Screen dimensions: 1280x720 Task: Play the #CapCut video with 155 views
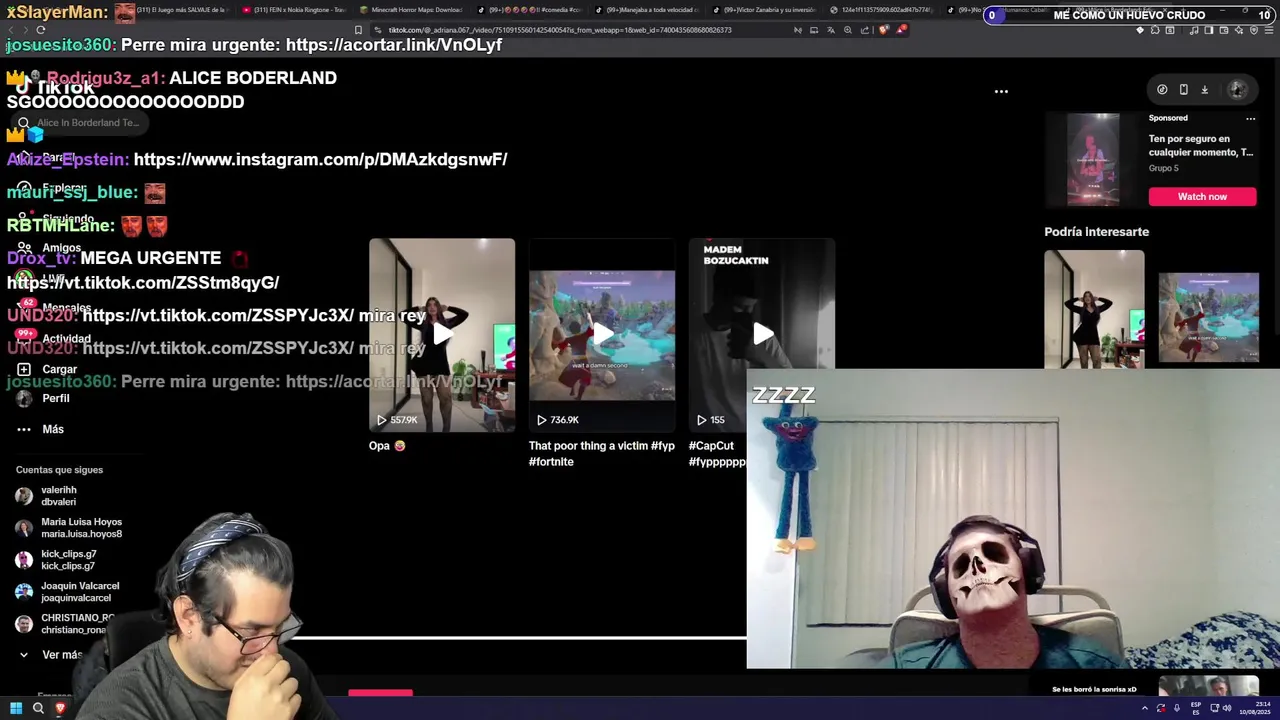pos(761,335)
